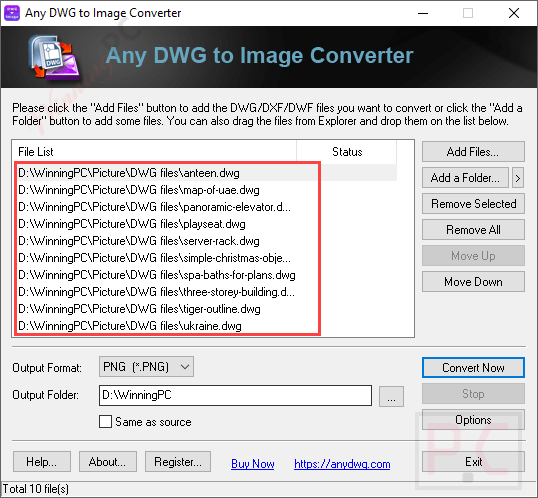The height and width of the screenshot is (498, 538).
Task: Close the Any DWG to Image Converter window
Action: click(x=514, y=13)
